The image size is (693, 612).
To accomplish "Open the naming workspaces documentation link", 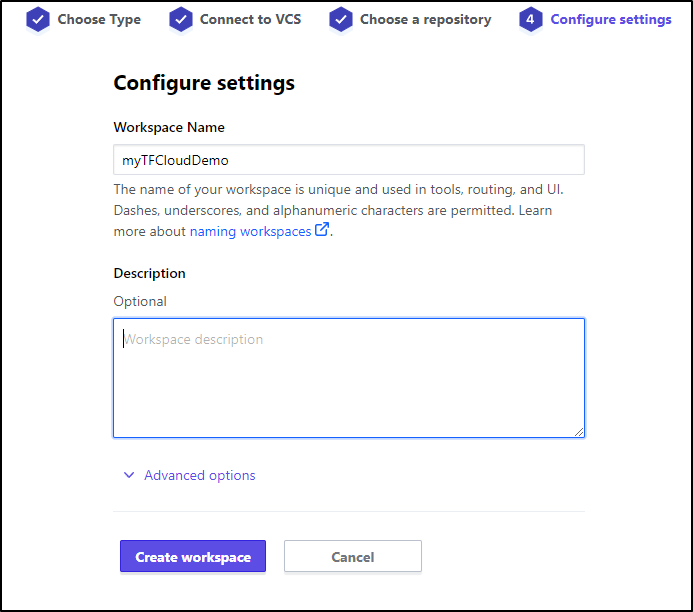I will coord(251,231).
